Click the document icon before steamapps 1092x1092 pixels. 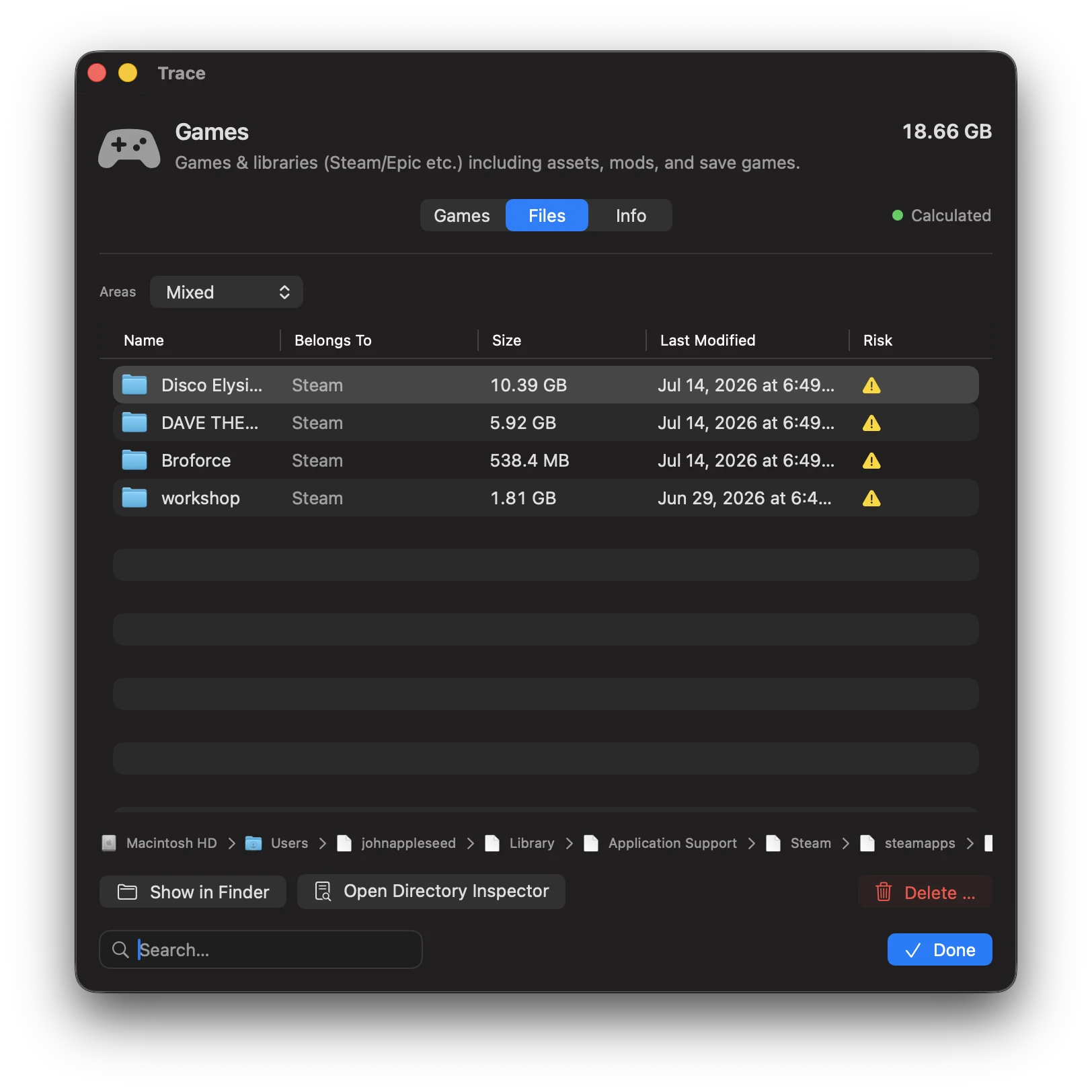tap(867, 843)
